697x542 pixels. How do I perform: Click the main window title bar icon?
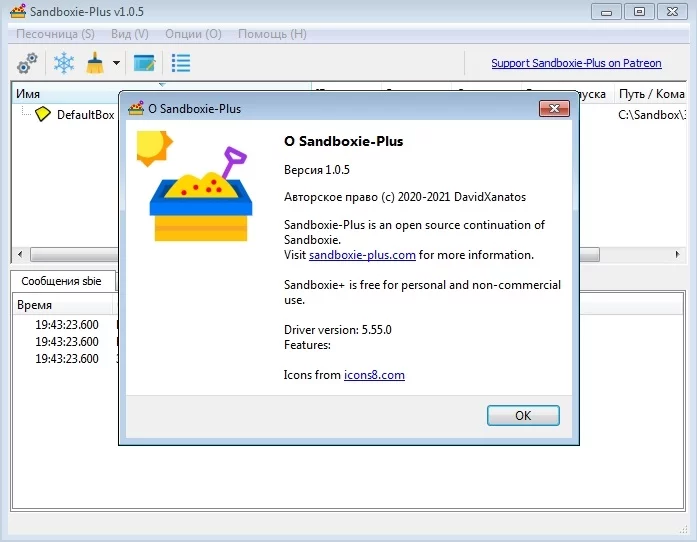pyautogui.click(x=18, y=12)
